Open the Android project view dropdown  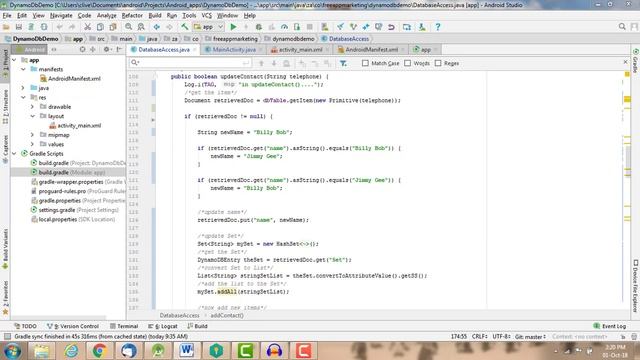(x=30, y=49)
